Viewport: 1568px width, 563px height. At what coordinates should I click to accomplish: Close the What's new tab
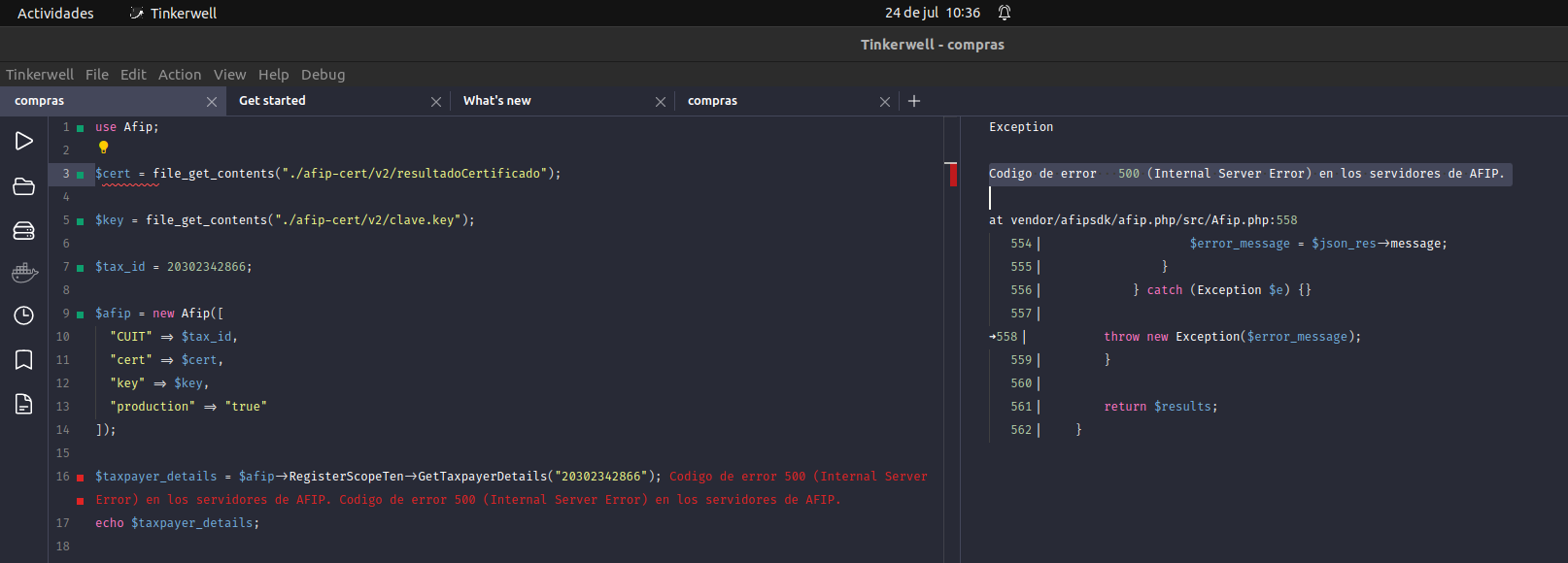661,102
